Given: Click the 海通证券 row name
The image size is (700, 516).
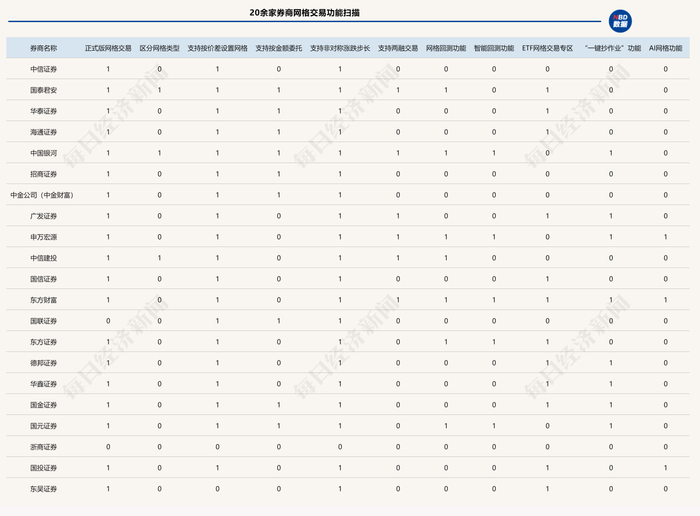Looking at the screenshot, I should click(x=43, y=132).
